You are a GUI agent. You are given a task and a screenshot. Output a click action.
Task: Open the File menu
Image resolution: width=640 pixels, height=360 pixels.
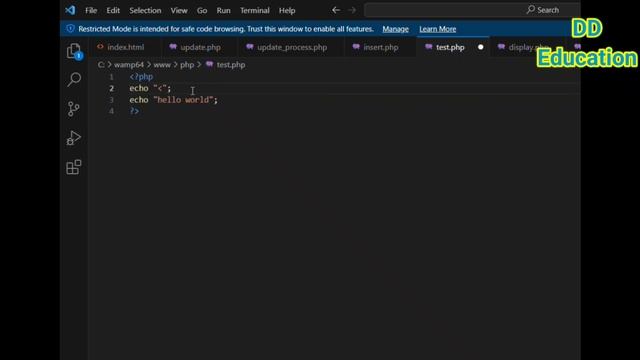[x=91, y=11]
